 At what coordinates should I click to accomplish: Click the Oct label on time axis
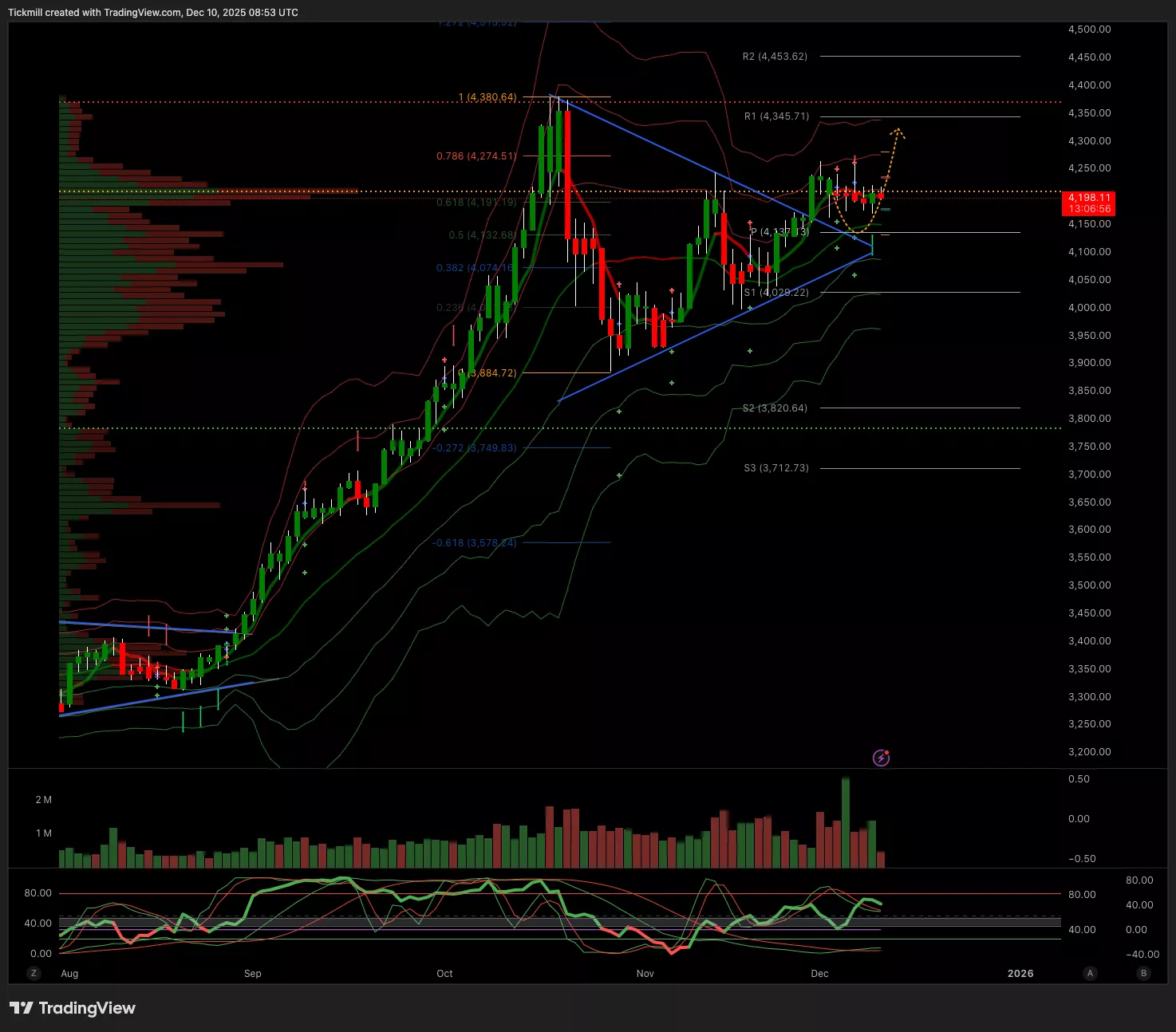(444, 973)
